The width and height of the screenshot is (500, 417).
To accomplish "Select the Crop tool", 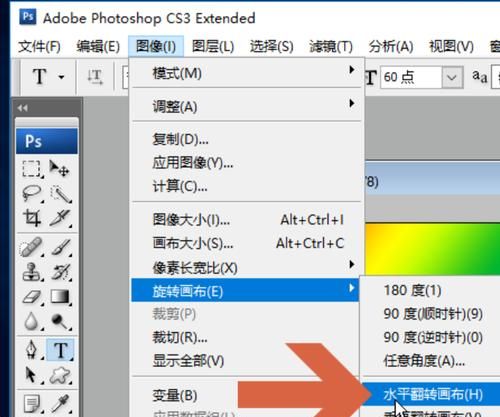I will pyautogui.click(x=32, y=218).
